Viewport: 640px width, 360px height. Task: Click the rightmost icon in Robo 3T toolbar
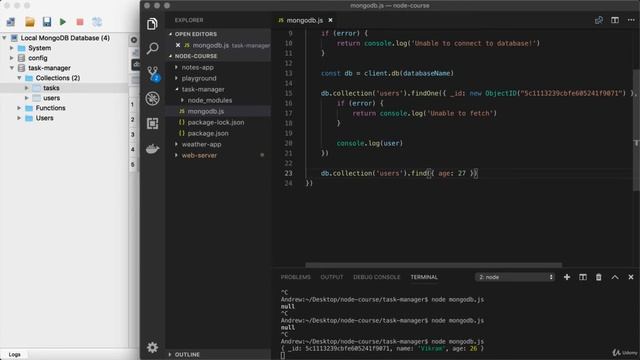[x=97, y=22]
